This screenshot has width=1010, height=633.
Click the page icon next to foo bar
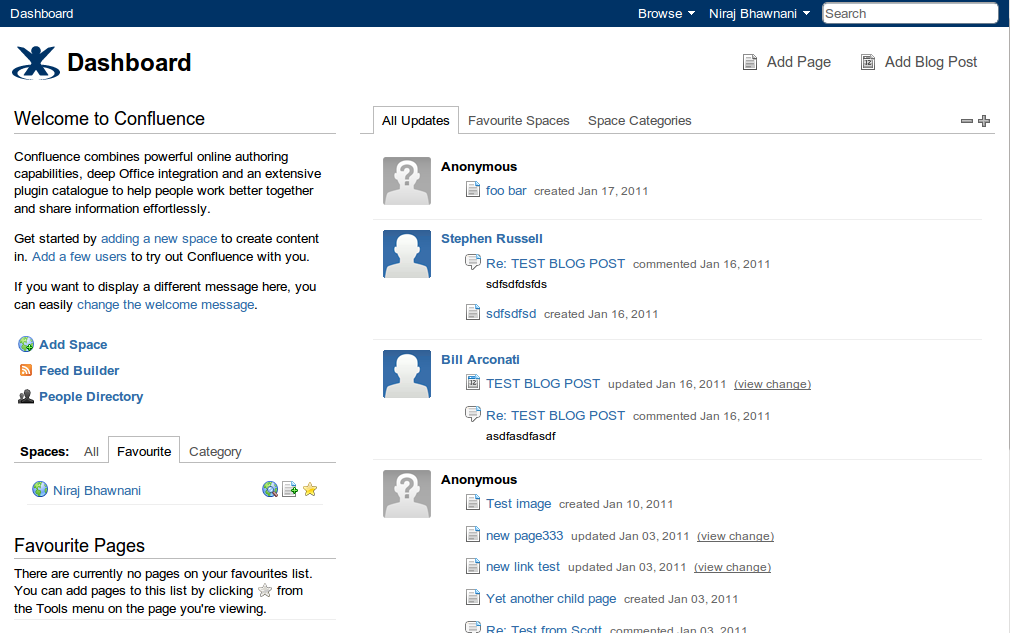473,189
